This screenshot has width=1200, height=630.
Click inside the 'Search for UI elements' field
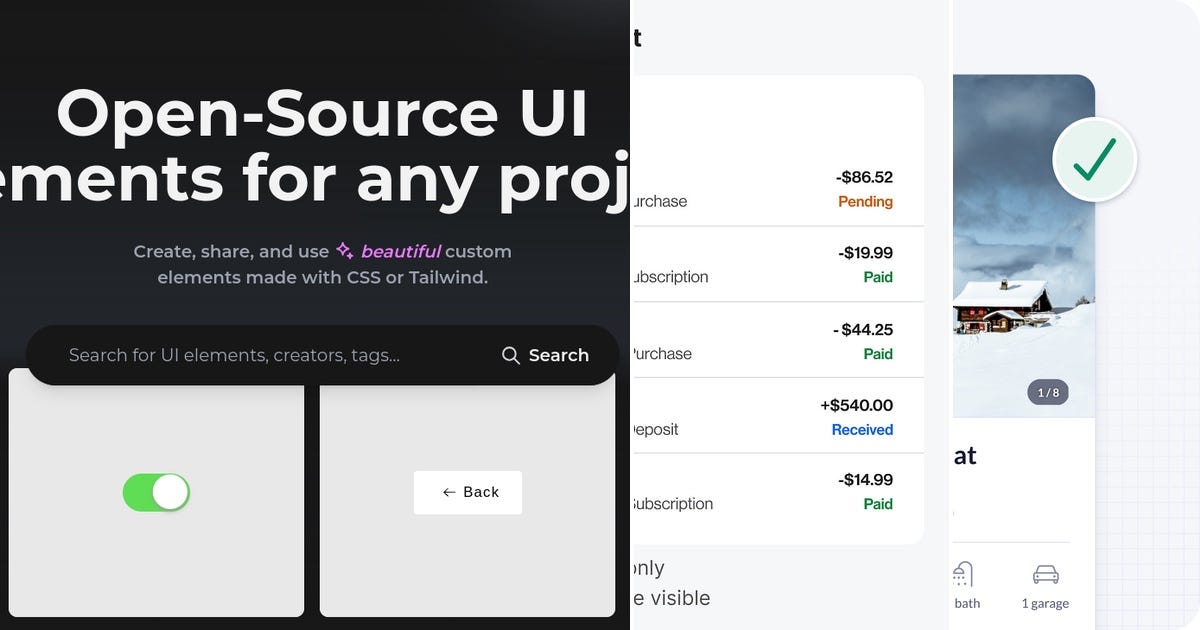coord(230,355)
